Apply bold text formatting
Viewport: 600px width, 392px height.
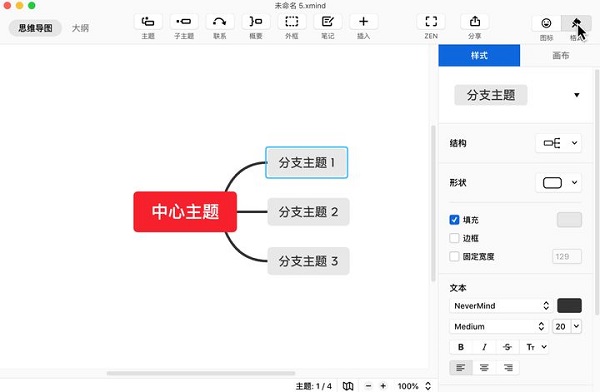click(461, 347)
